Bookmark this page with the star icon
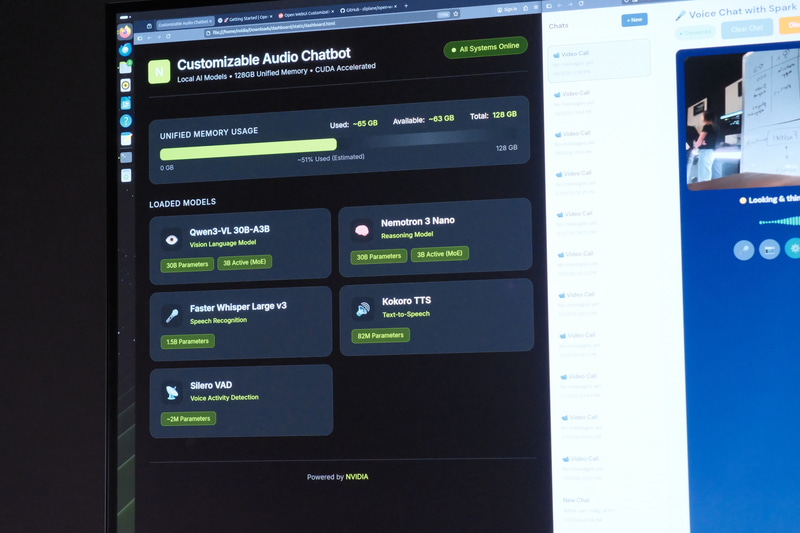Viewport: 800px width, 533px height. point(456,14)
